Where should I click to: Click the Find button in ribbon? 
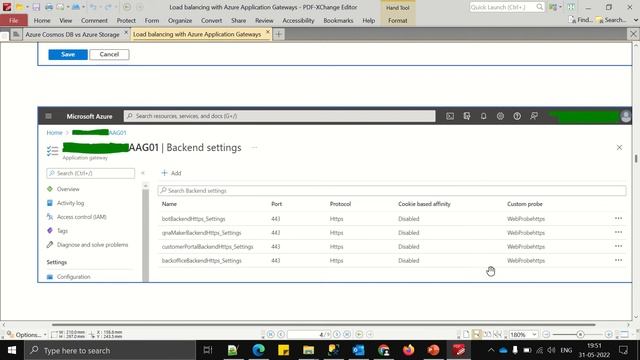click(580, 20)
